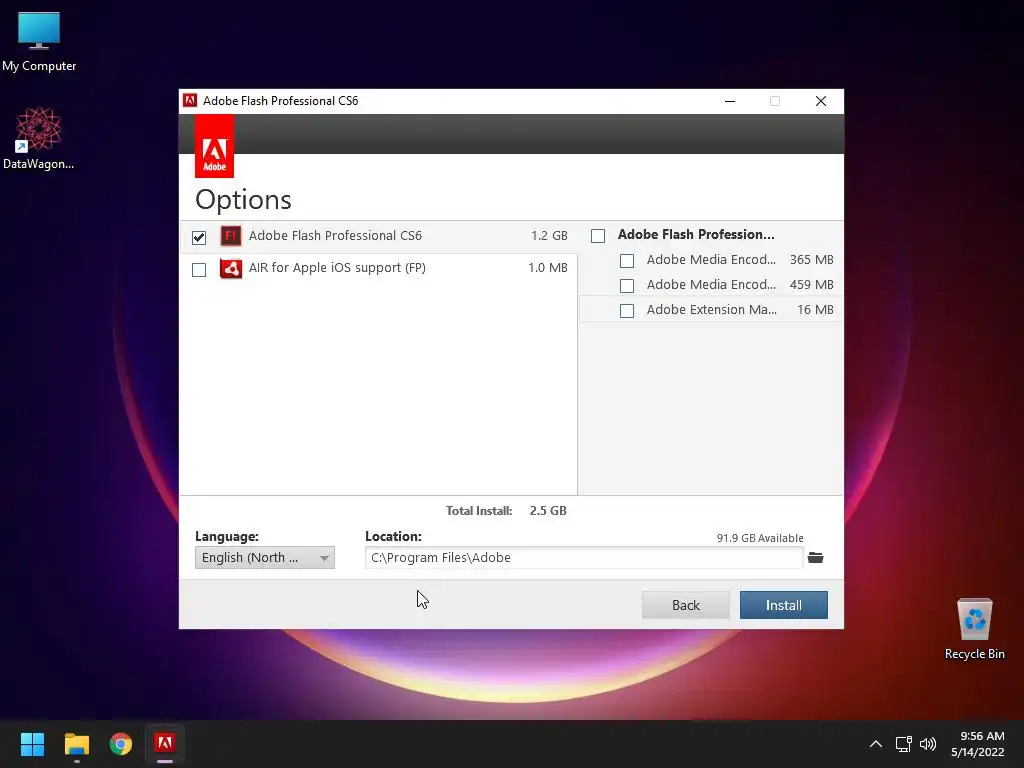Open the taskbar clock and date
The width and height of the screenshot is (1024, 768).
tap(978, 744)
